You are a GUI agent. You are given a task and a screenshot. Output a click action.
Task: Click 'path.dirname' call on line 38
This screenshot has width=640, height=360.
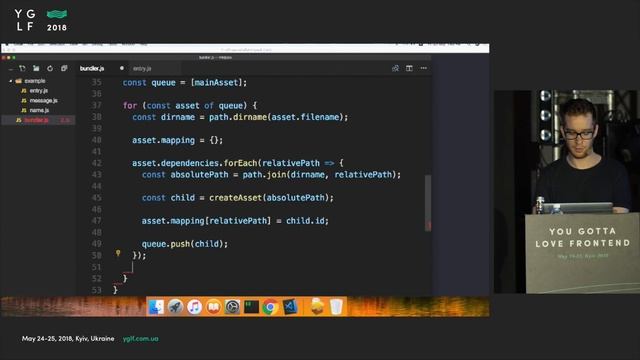click(238, 117)
